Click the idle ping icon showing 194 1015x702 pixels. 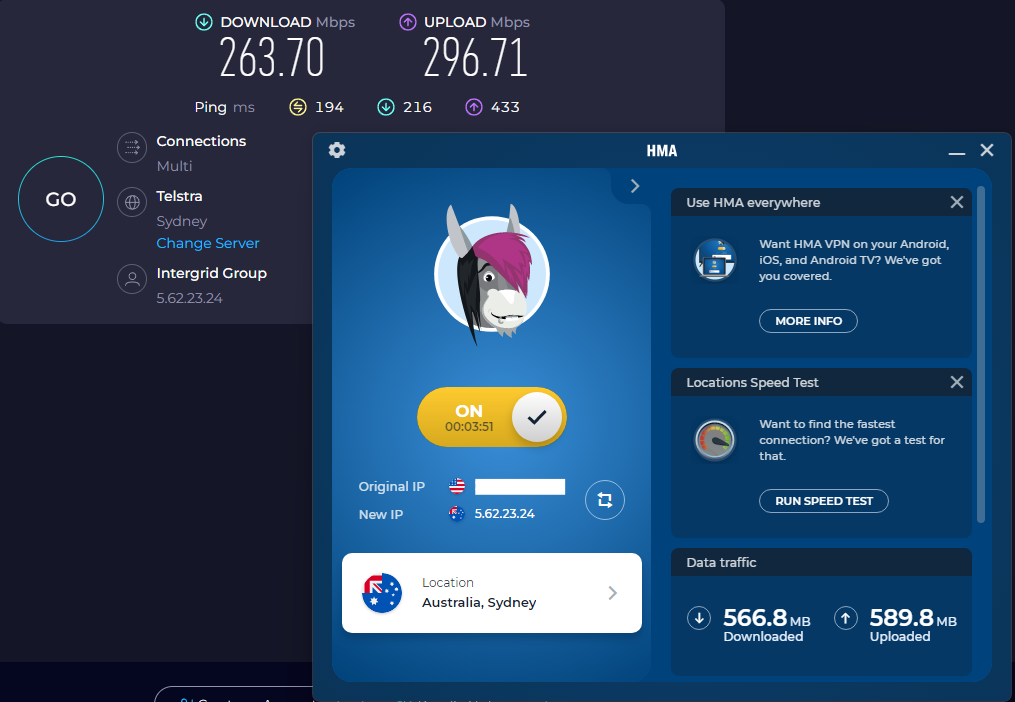click(x=298, y=107)
